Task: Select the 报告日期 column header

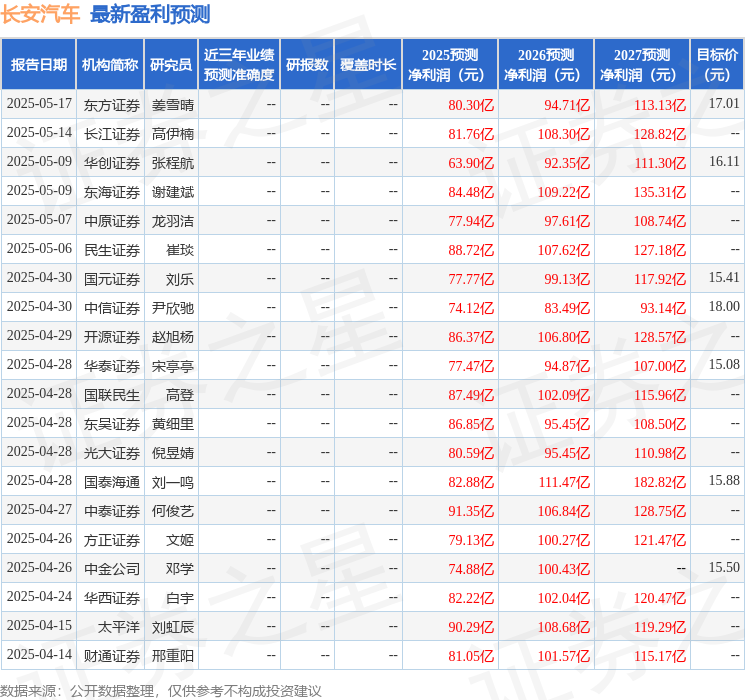Action: (x=38, y=65)
